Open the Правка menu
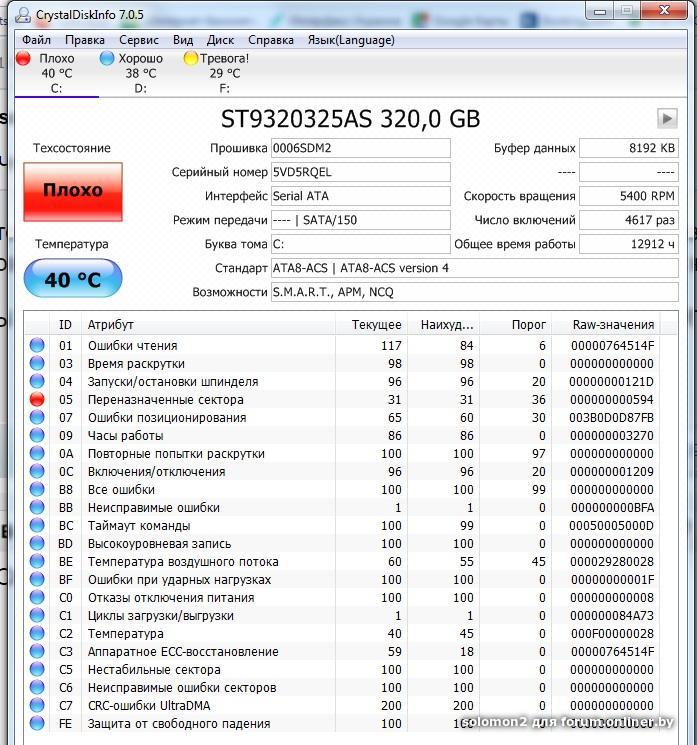This screenshot has height=745, width=697. click(x=85, y=40)
